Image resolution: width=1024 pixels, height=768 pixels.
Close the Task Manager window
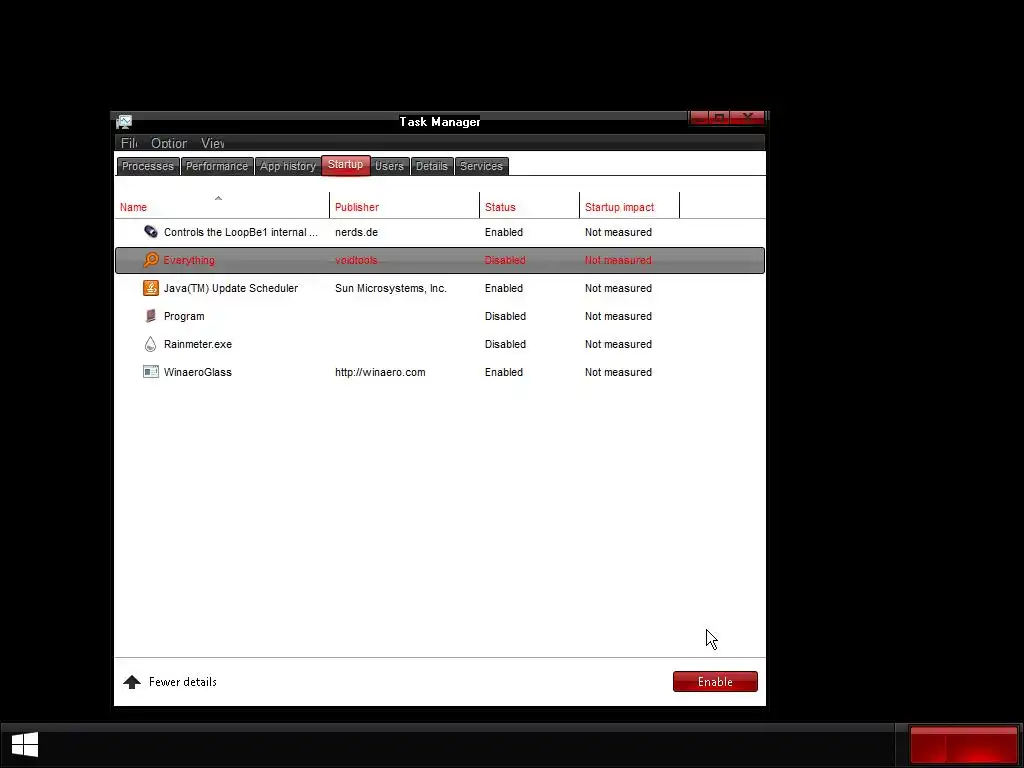pyautogui.click(x=748, y=118)
